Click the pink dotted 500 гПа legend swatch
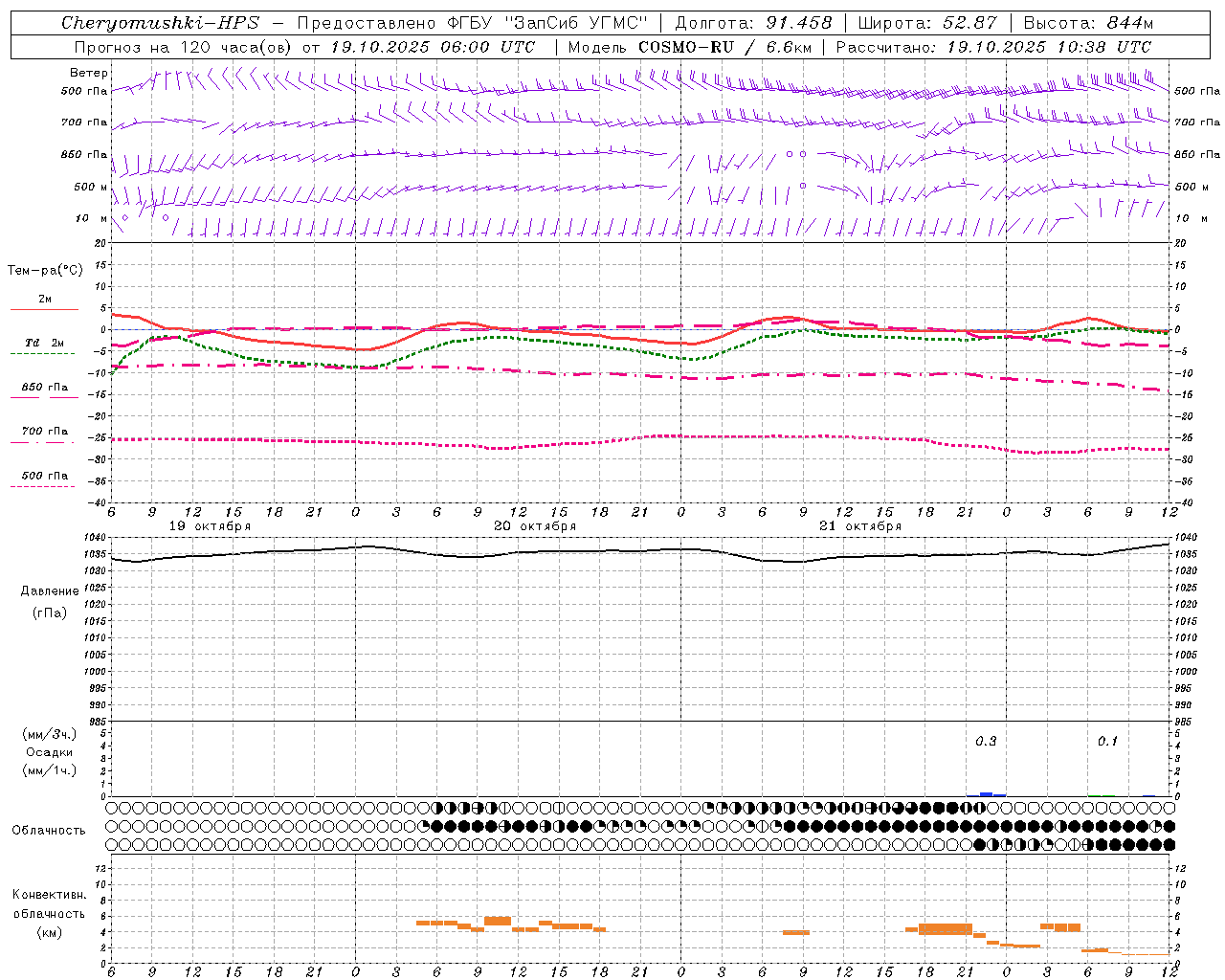 pyautogui.click(x=42, y=486)
